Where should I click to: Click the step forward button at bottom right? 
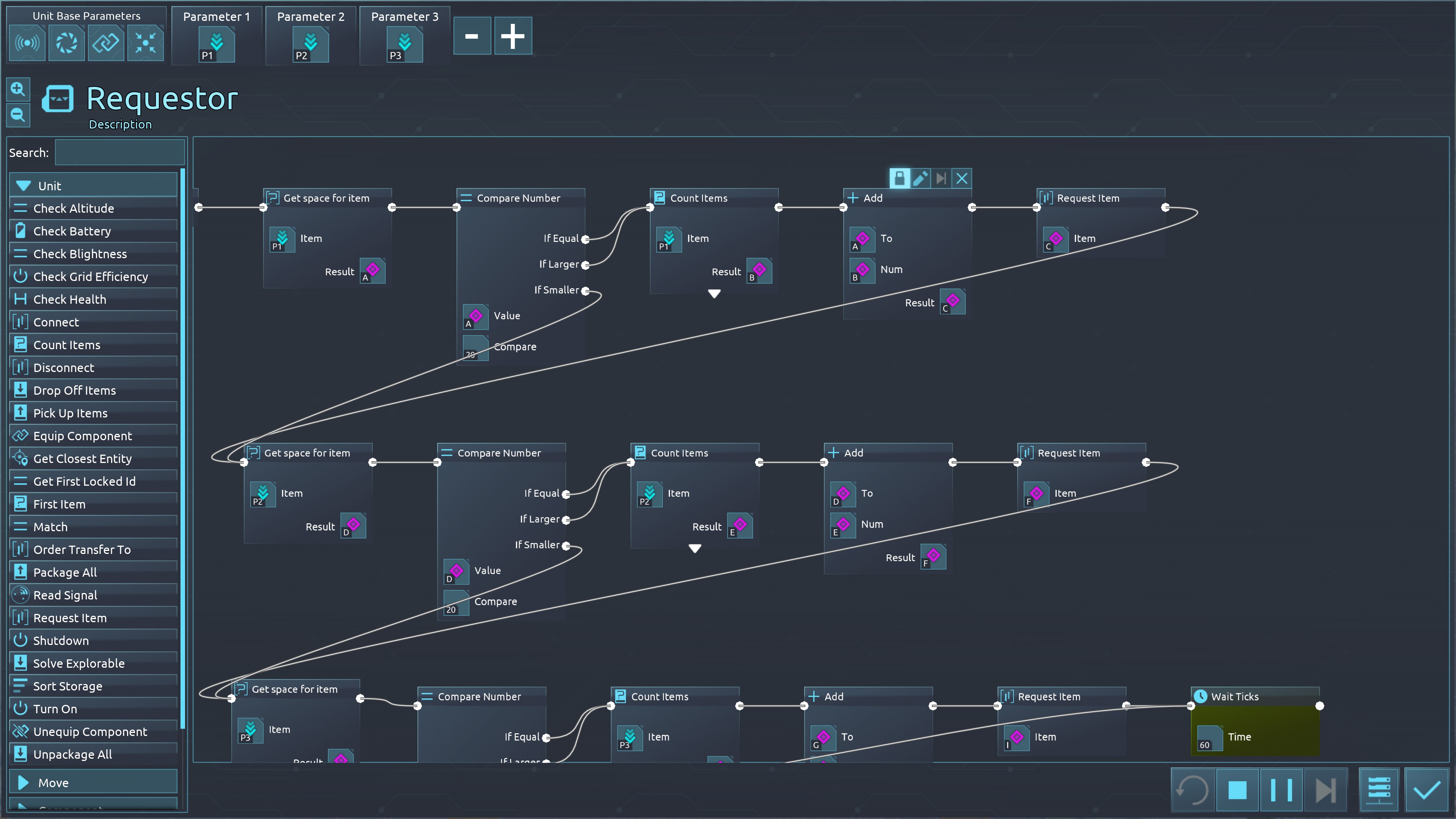[1325, 789]
